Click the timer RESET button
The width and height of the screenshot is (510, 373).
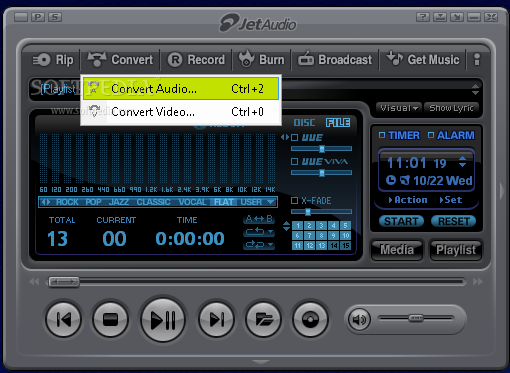point(454,221)
